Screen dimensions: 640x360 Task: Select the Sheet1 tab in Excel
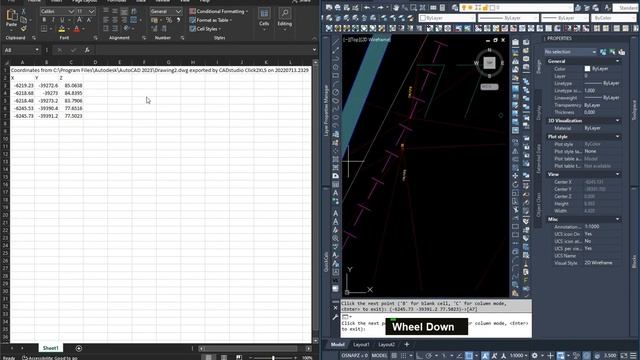click(x=51, y=348)
